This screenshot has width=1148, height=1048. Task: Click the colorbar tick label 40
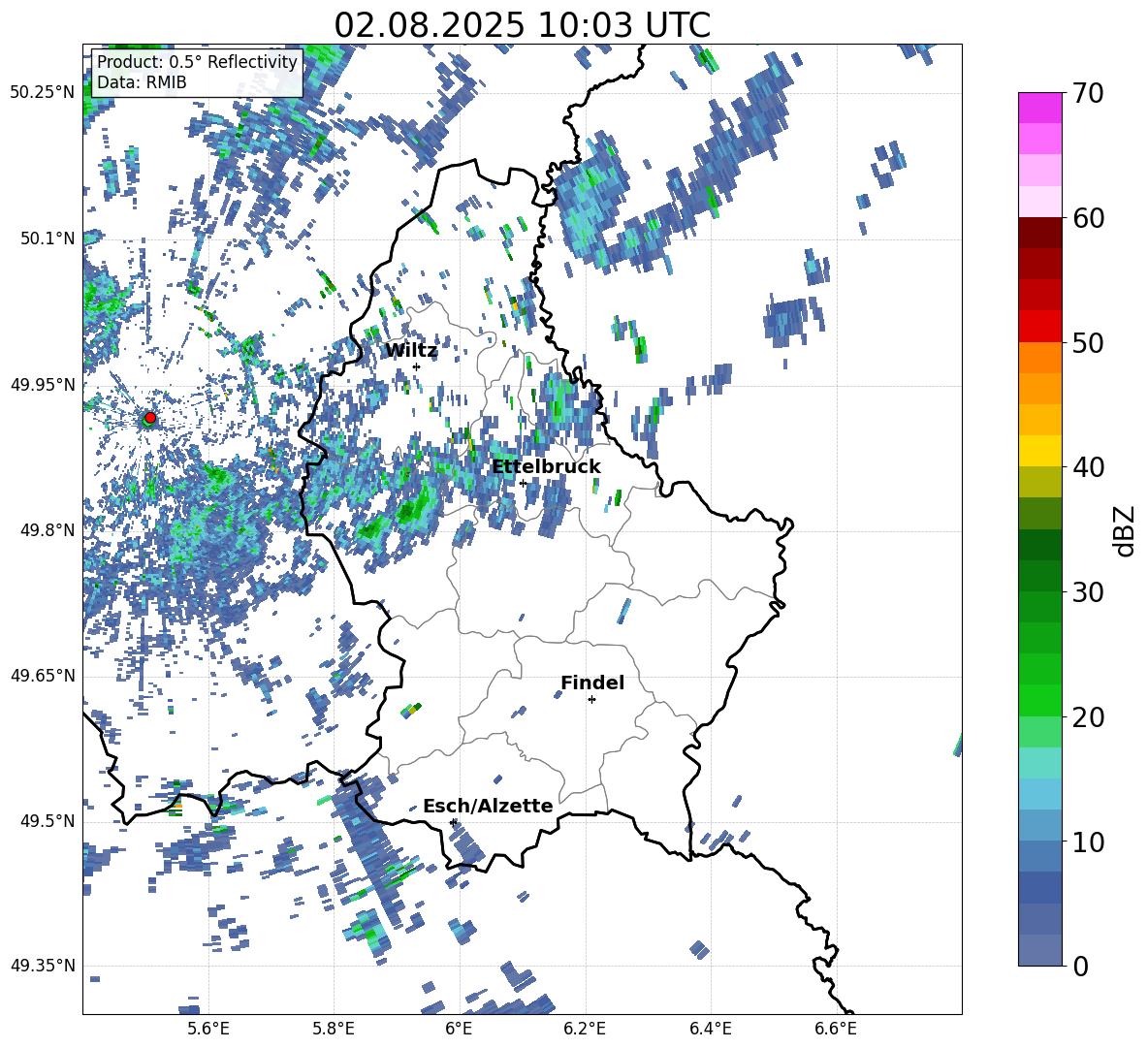tap(1088, 467)
